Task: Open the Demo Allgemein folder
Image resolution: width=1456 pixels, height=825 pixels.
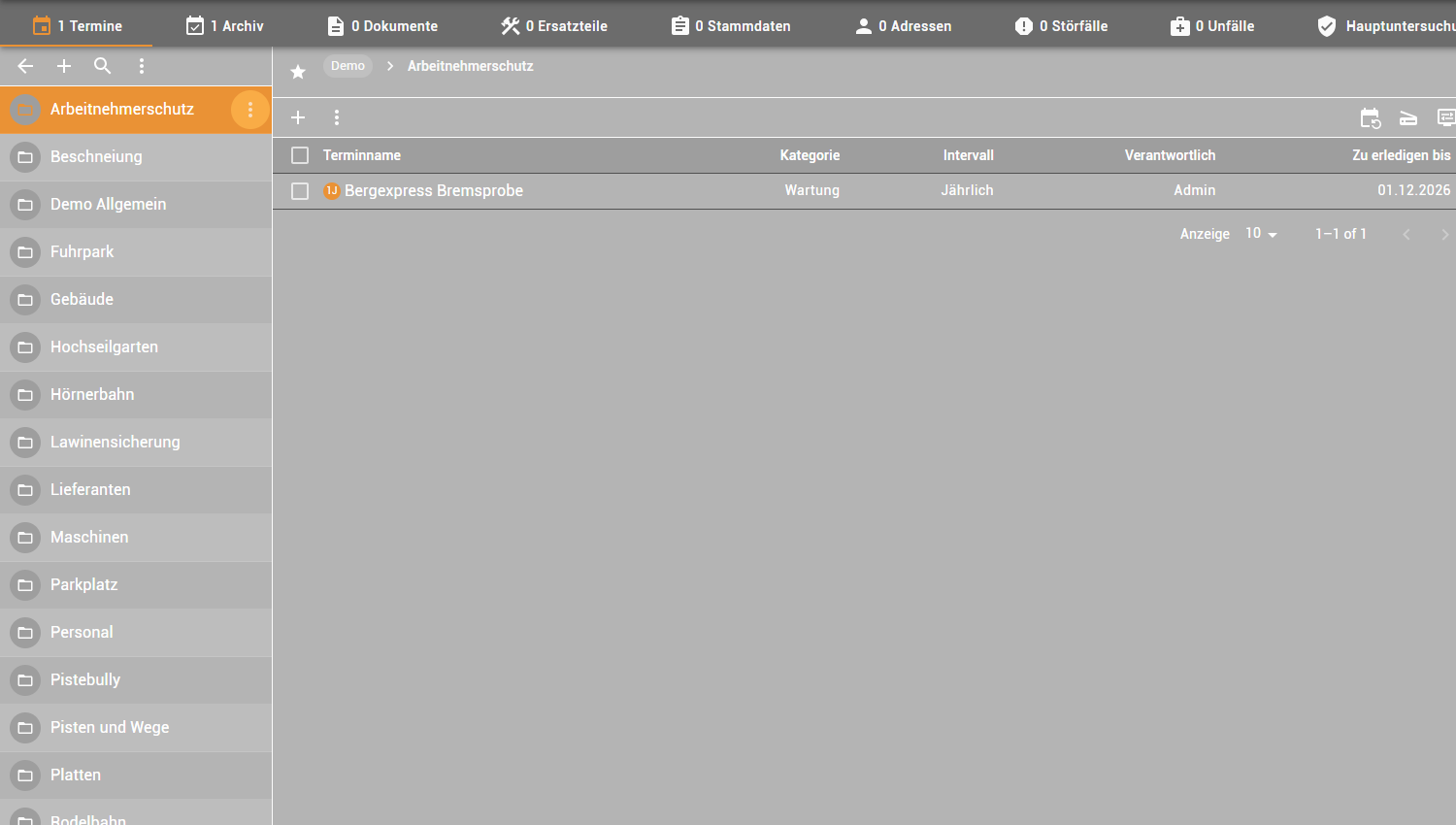Action: pos(136,205)
